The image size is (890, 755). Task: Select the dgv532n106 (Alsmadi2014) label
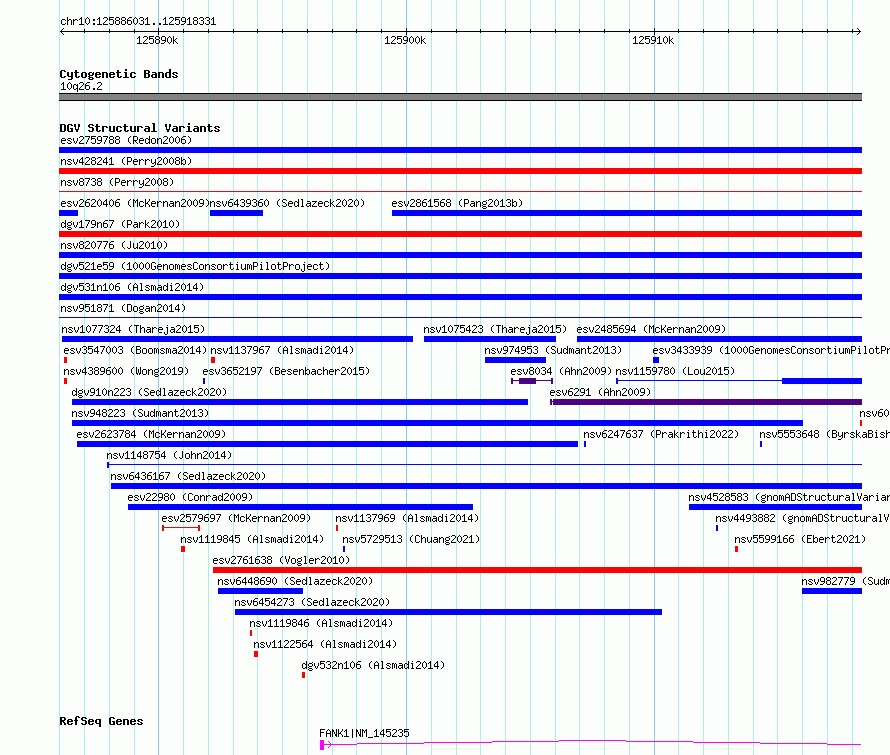[x=373, y=665]
